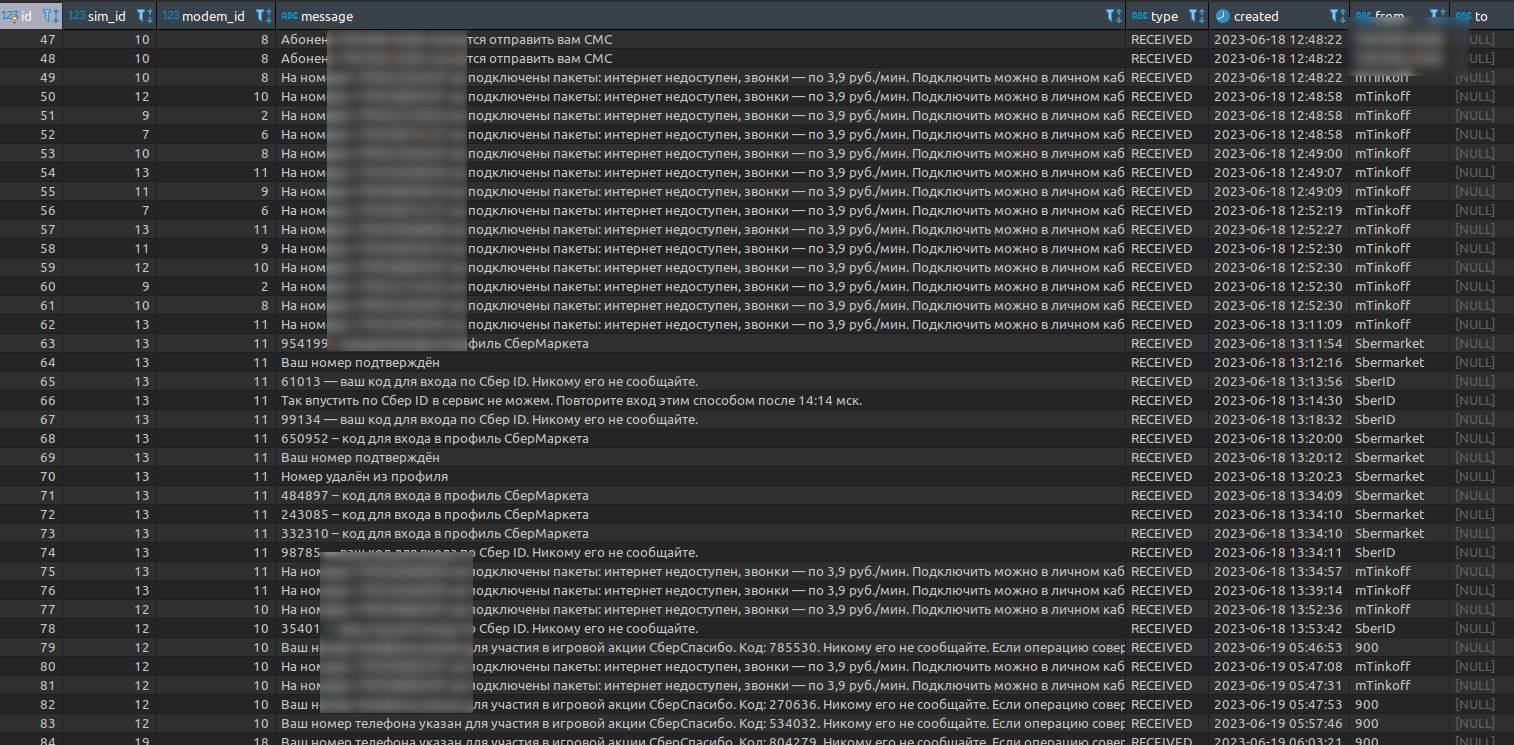
Task: Click type cell 'RECEIVED' in row 52
Action: 1161,135
